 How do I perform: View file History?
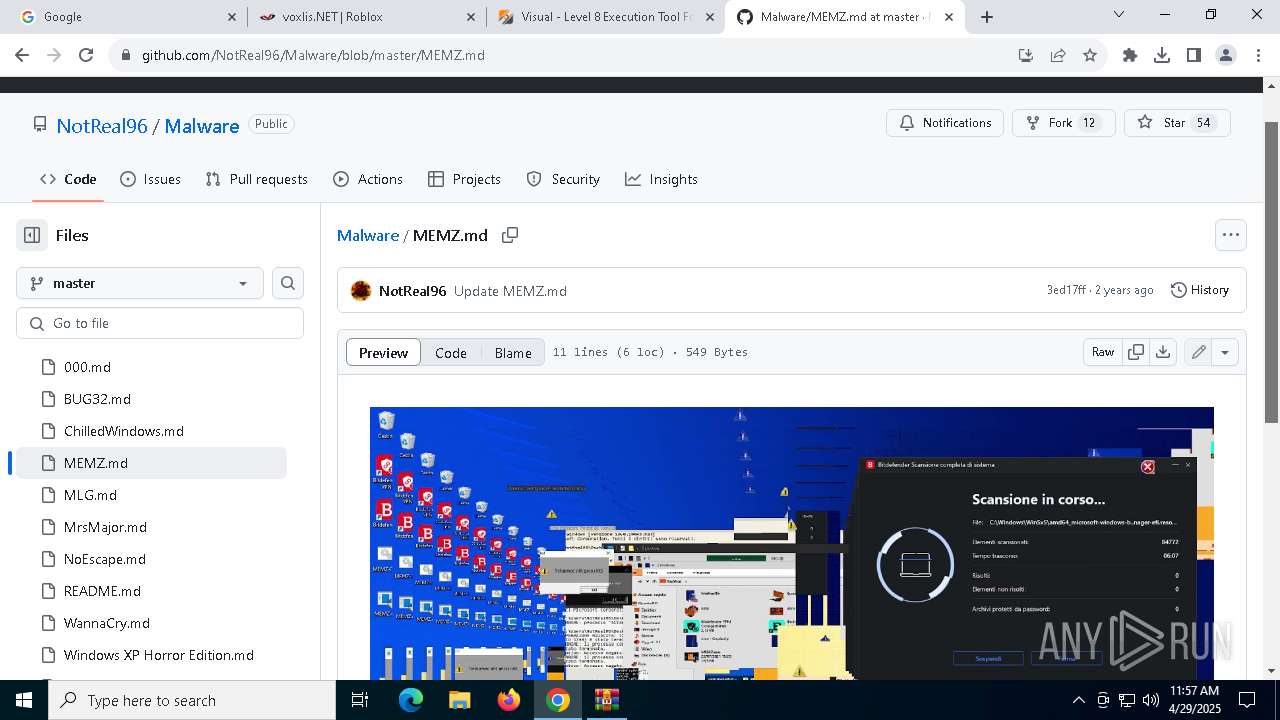(x=1200, y=290)
